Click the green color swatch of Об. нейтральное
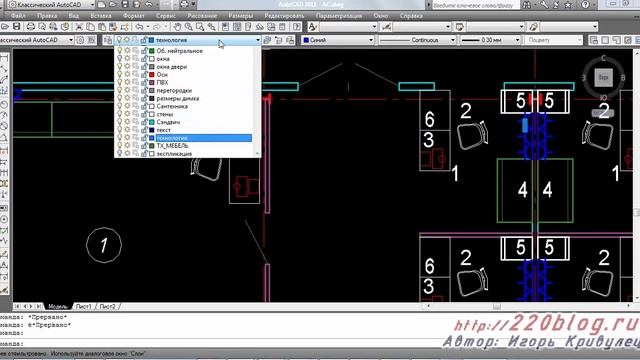Viewport: 640px width, 360px height. [x=152, y=51]
